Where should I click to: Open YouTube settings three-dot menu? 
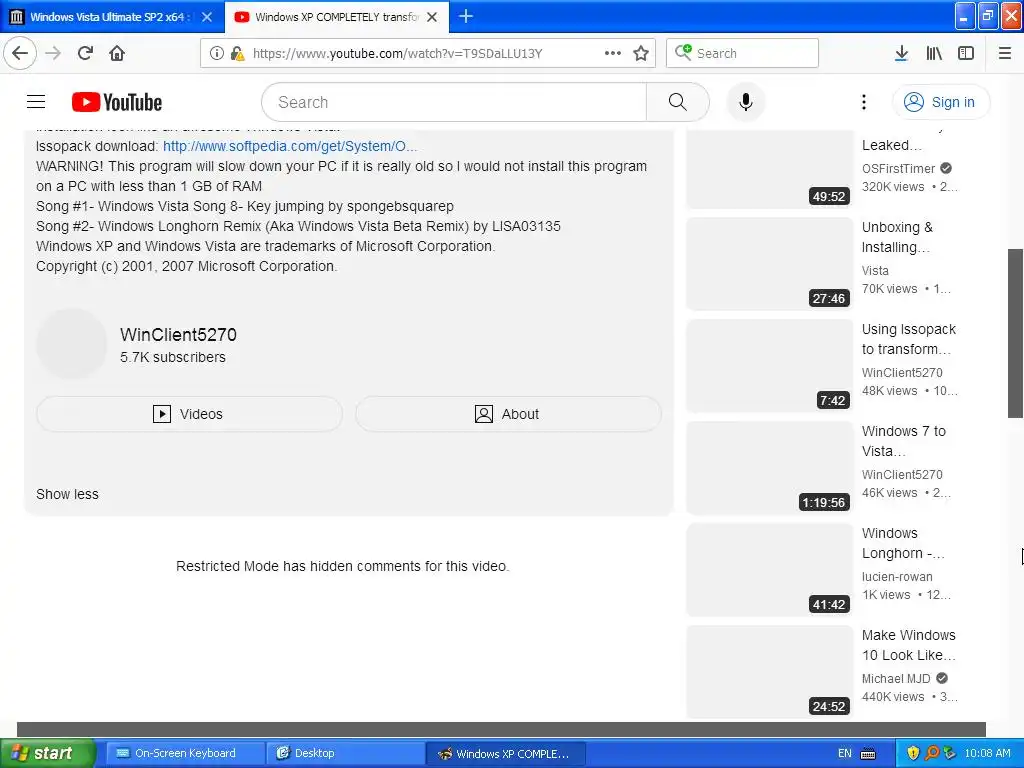click(x=863, y=102)
